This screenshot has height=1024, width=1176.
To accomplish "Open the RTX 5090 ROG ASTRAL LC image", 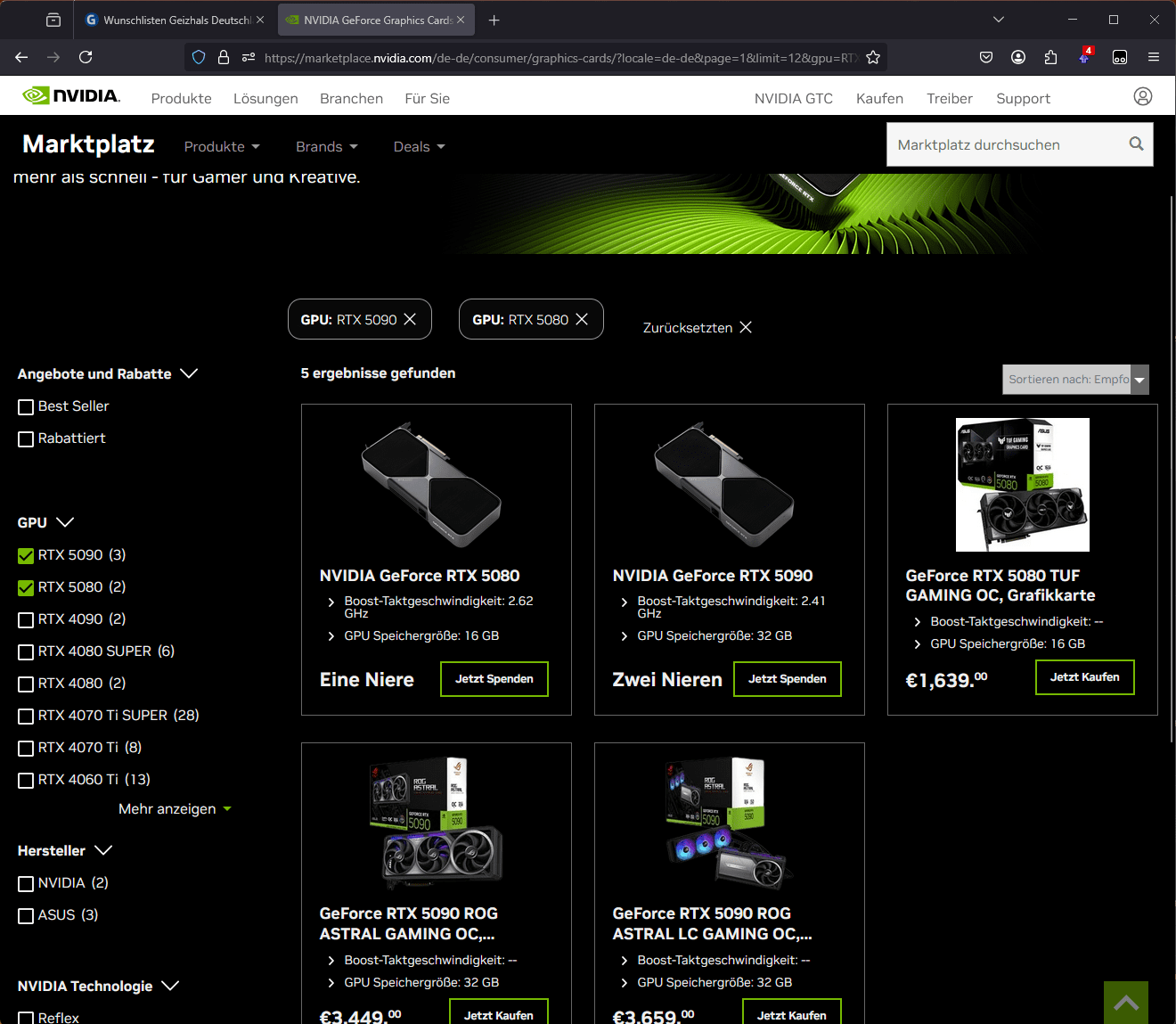I will [729, 823].
